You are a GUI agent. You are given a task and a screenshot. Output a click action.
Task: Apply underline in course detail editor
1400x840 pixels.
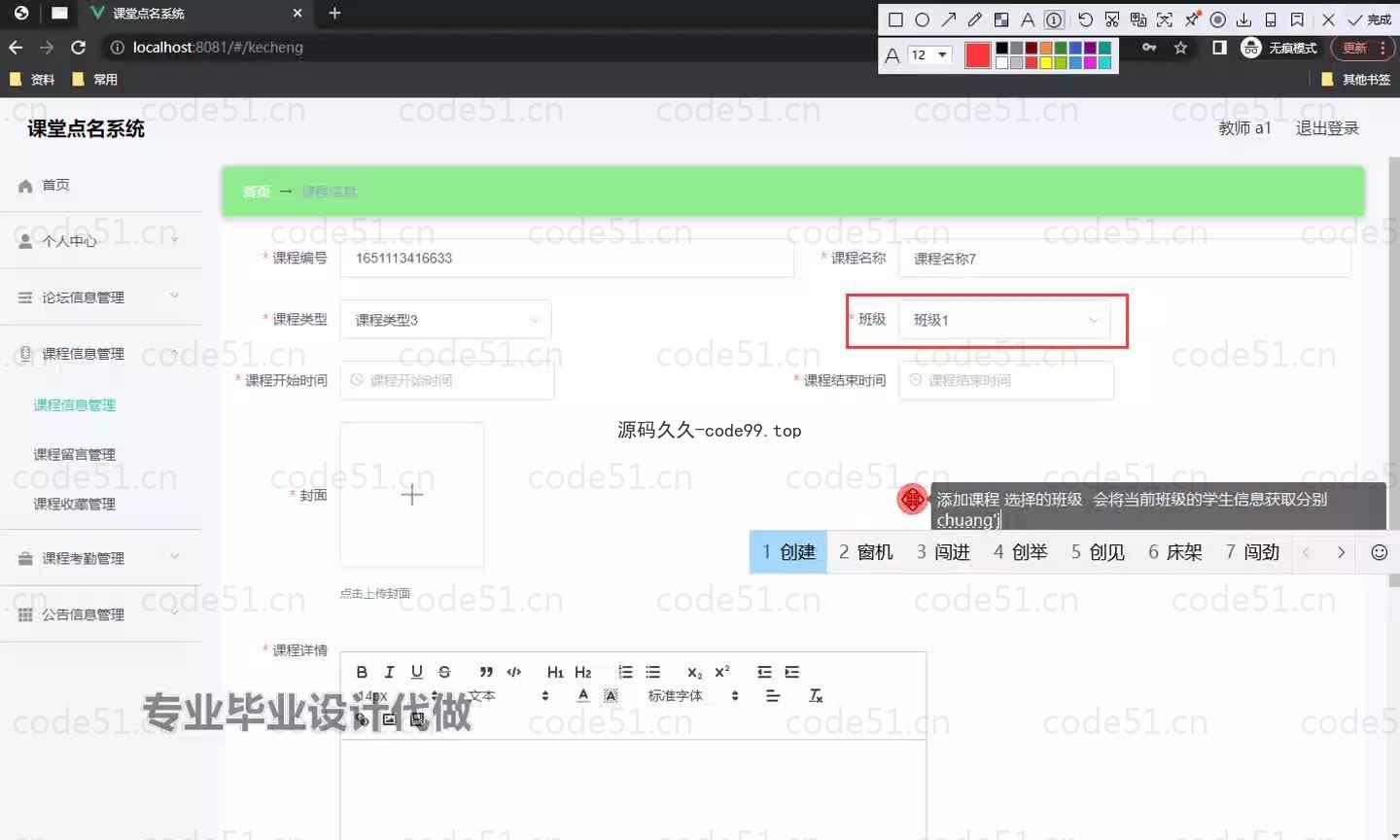point(416,672)
